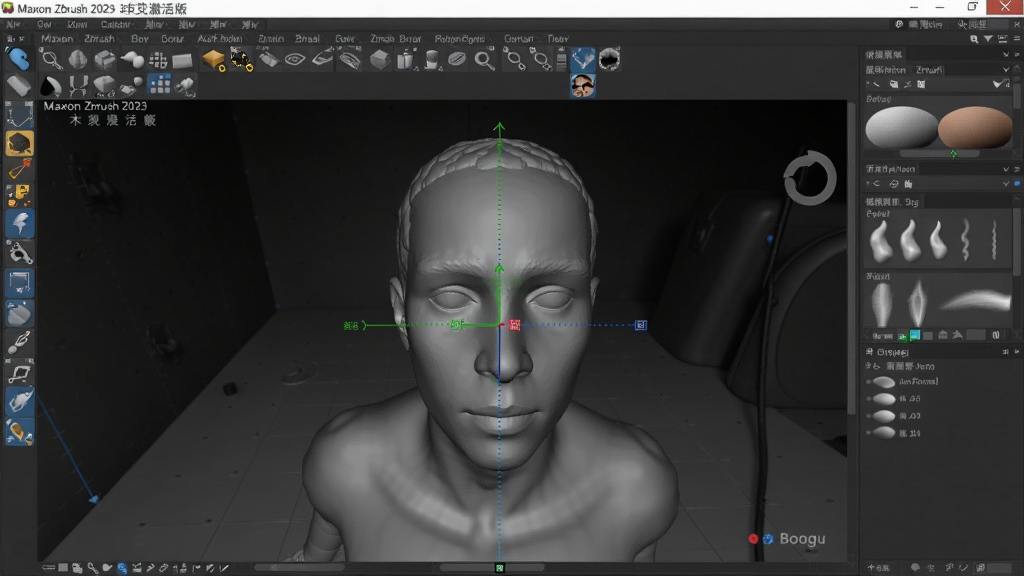Click the first magnifier icon in top toolbar
Image resolution: width=1024 pixels, height=576 pixels.
coord(51,60)
